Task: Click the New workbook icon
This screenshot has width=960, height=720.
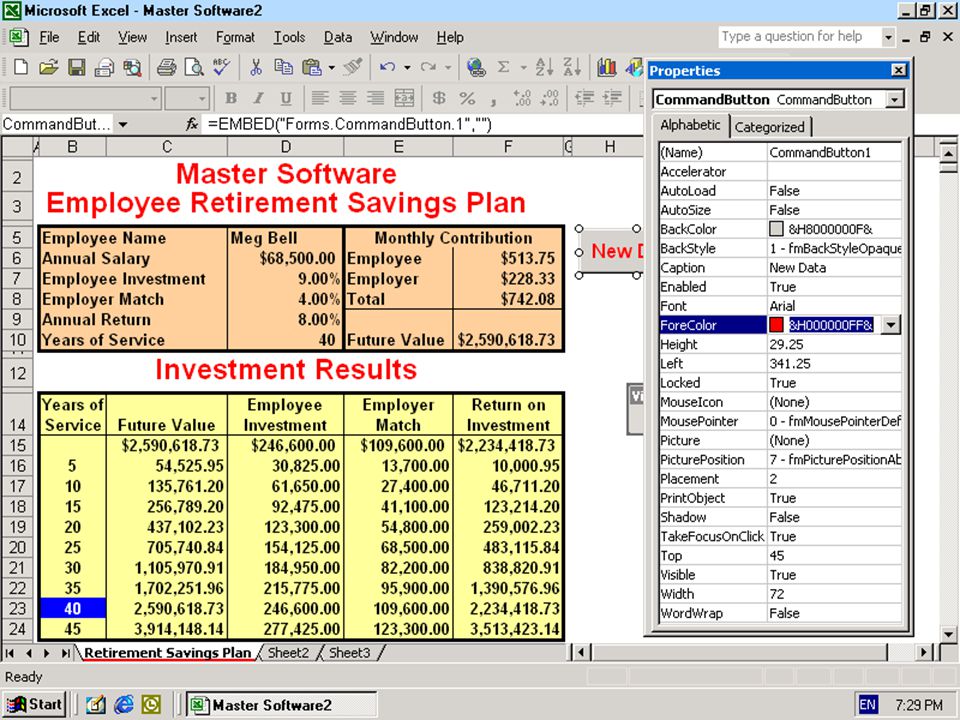Action: tap(21, 67)
